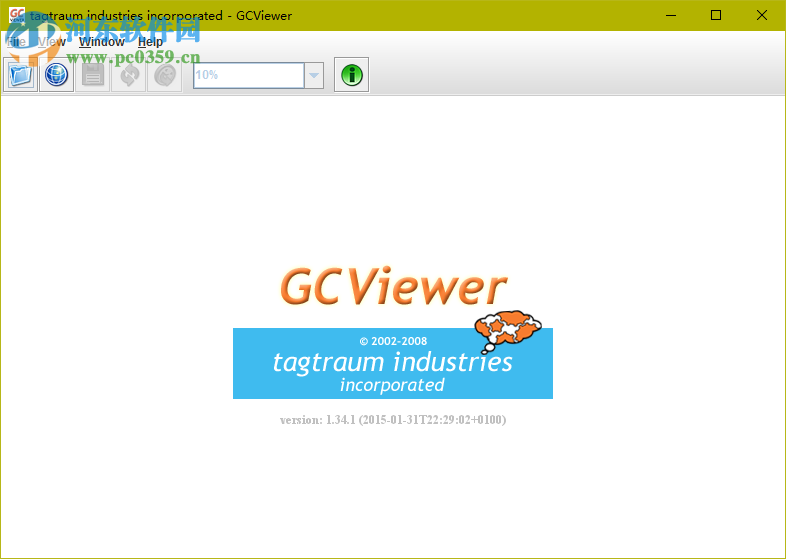Image resolution: width=786 pixels, height=559 pixels.
Task: Click the version 1.34.1 text
Action: 393,420
